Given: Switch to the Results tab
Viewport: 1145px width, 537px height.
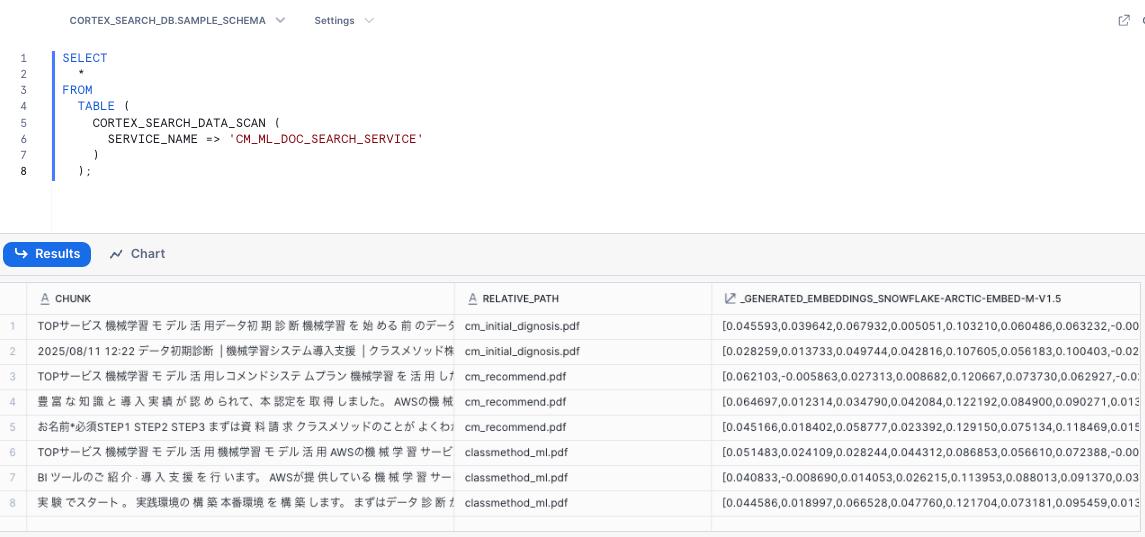Looking at the screenshot, I should click(47, 254).
